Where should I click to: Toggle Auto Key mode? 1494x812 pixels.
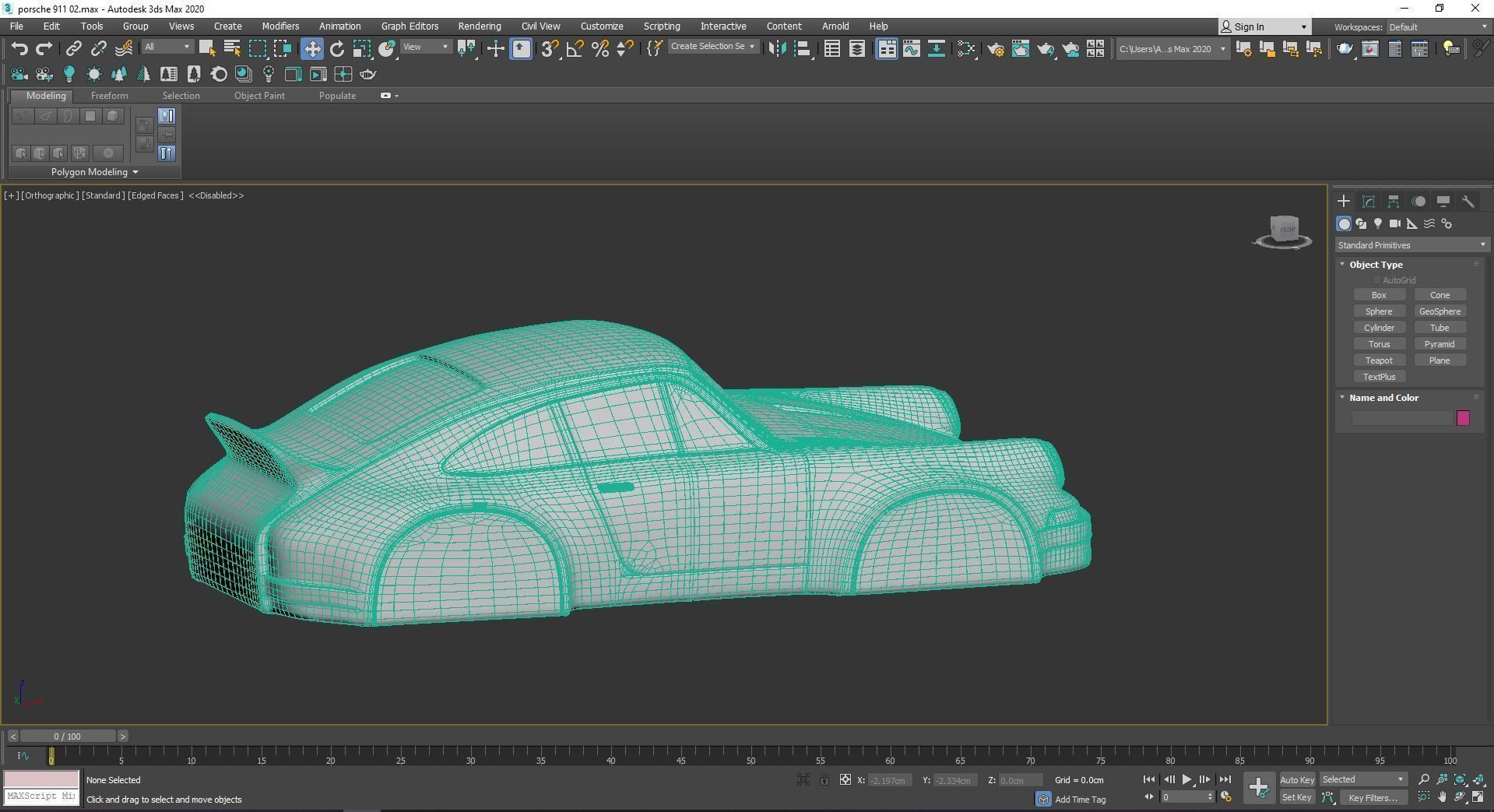pos(1296,779)
